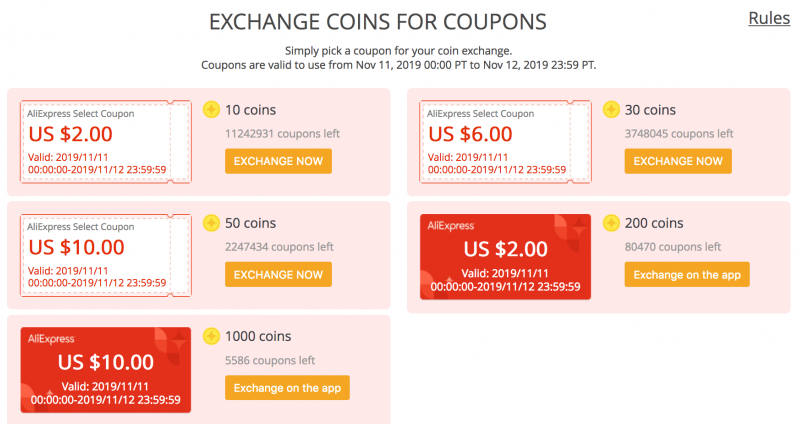Screen dimensions: 800x424
Task: Select the red AliExpress US $2.00 coupon
Action: [505, 257]
